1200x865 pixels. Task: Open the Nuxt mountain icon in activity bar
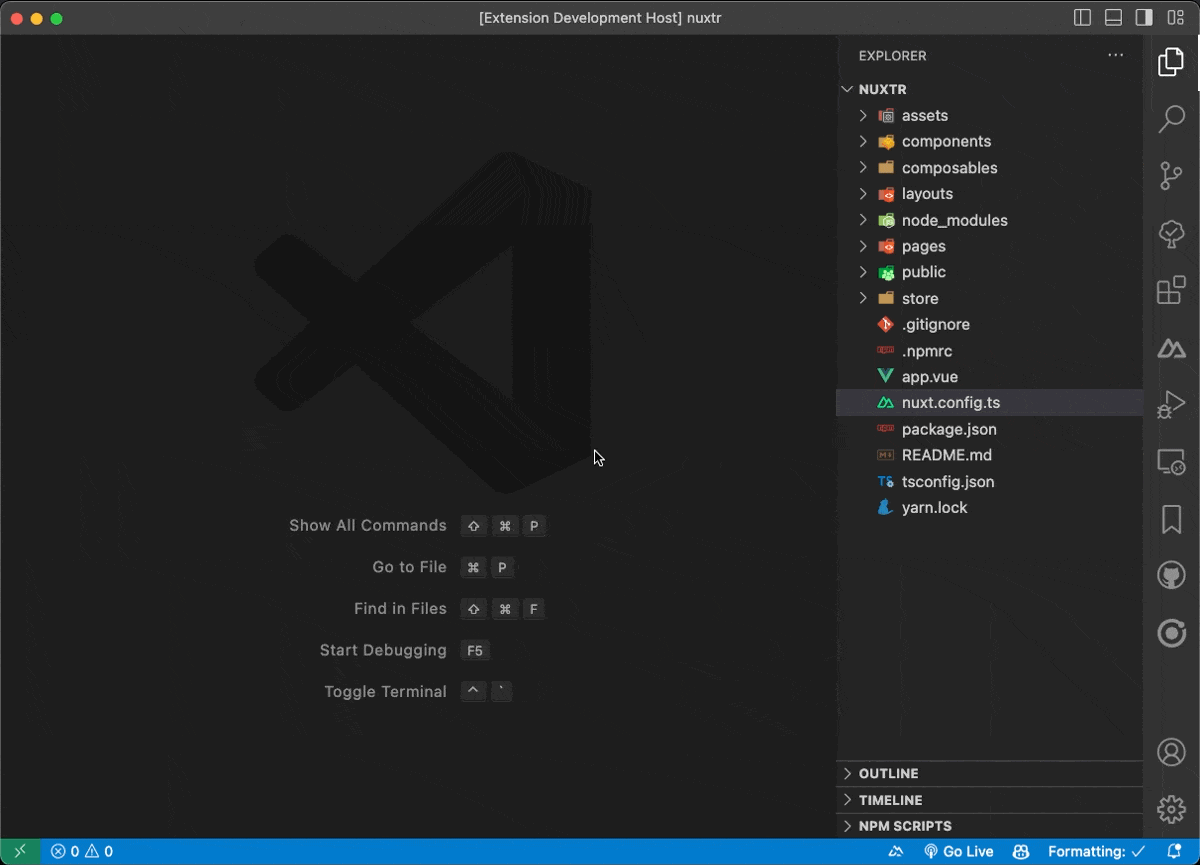tap(1171, 348)
